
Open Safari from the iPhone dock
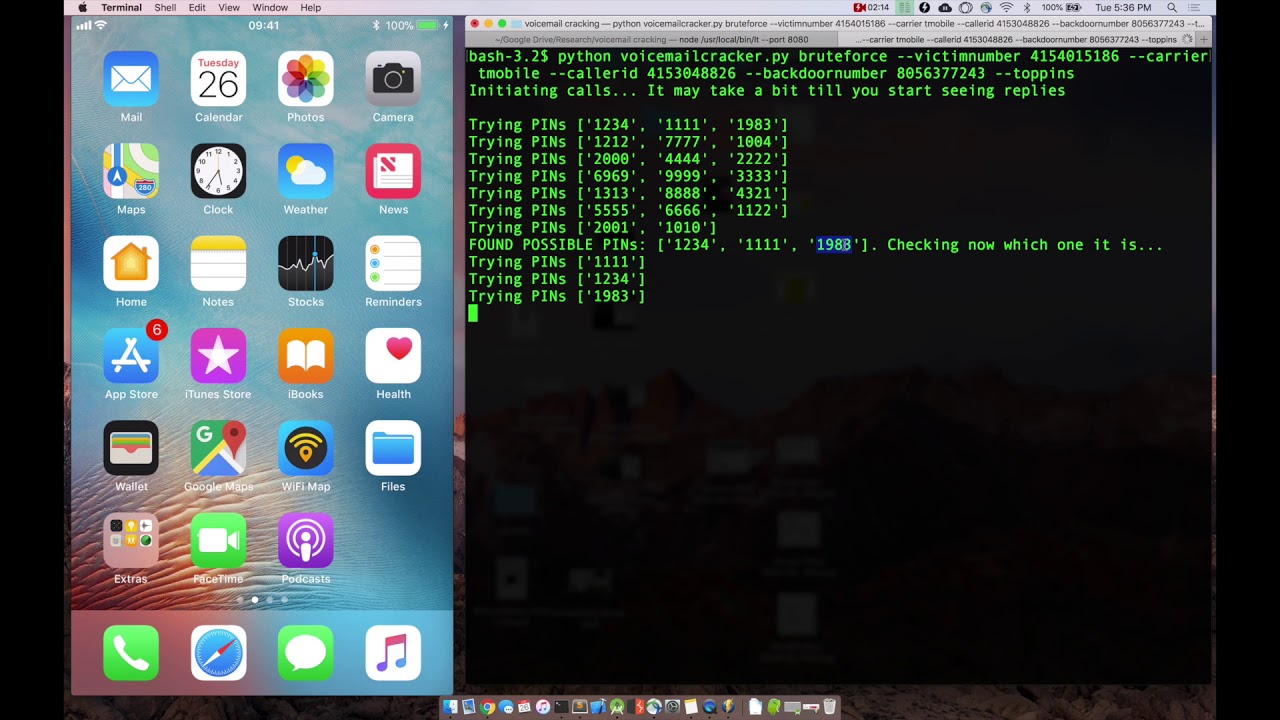point(218,653)
